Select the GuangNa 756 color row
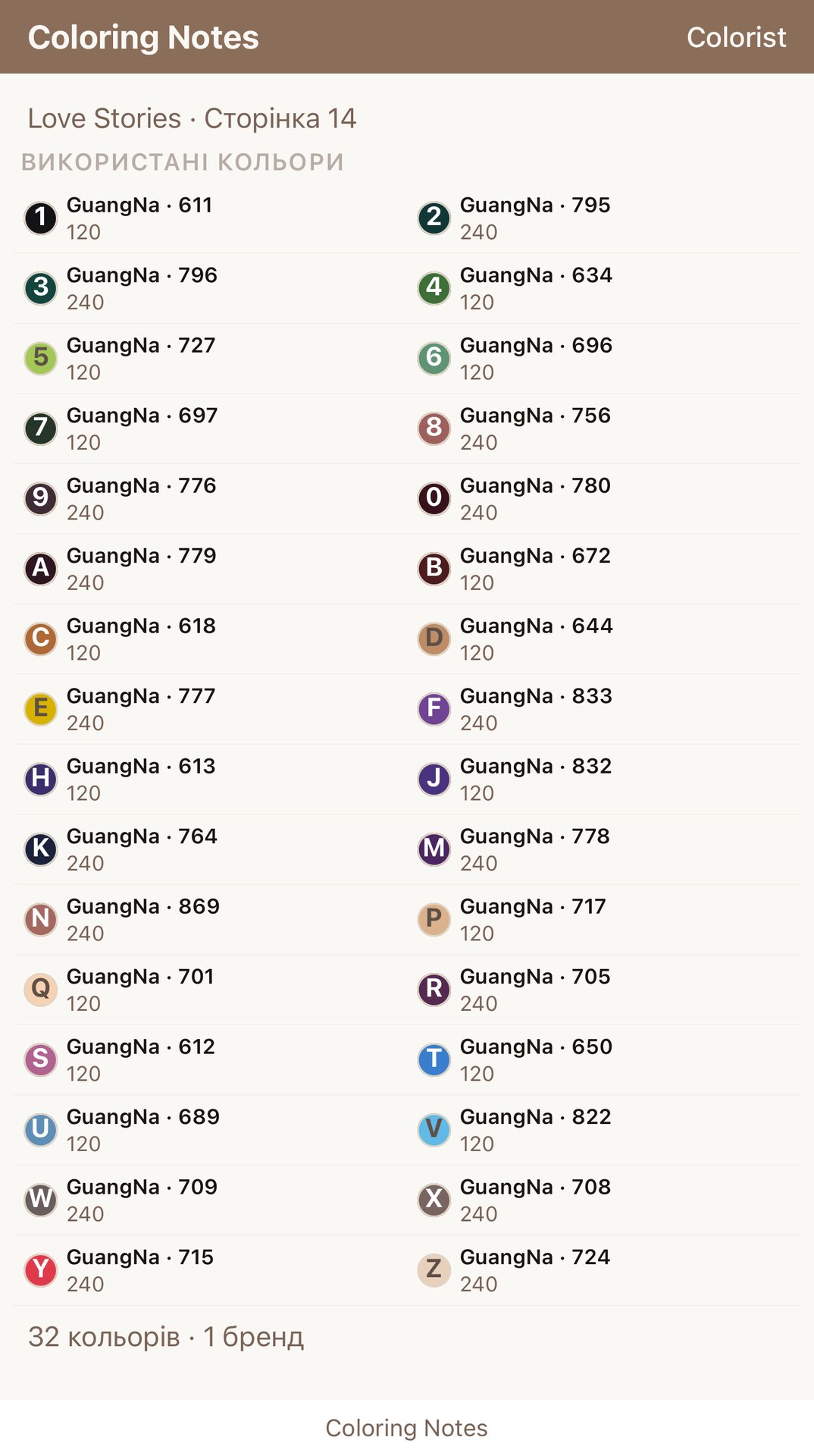The height and width of the screenshot is (1456, 814). 604,428
